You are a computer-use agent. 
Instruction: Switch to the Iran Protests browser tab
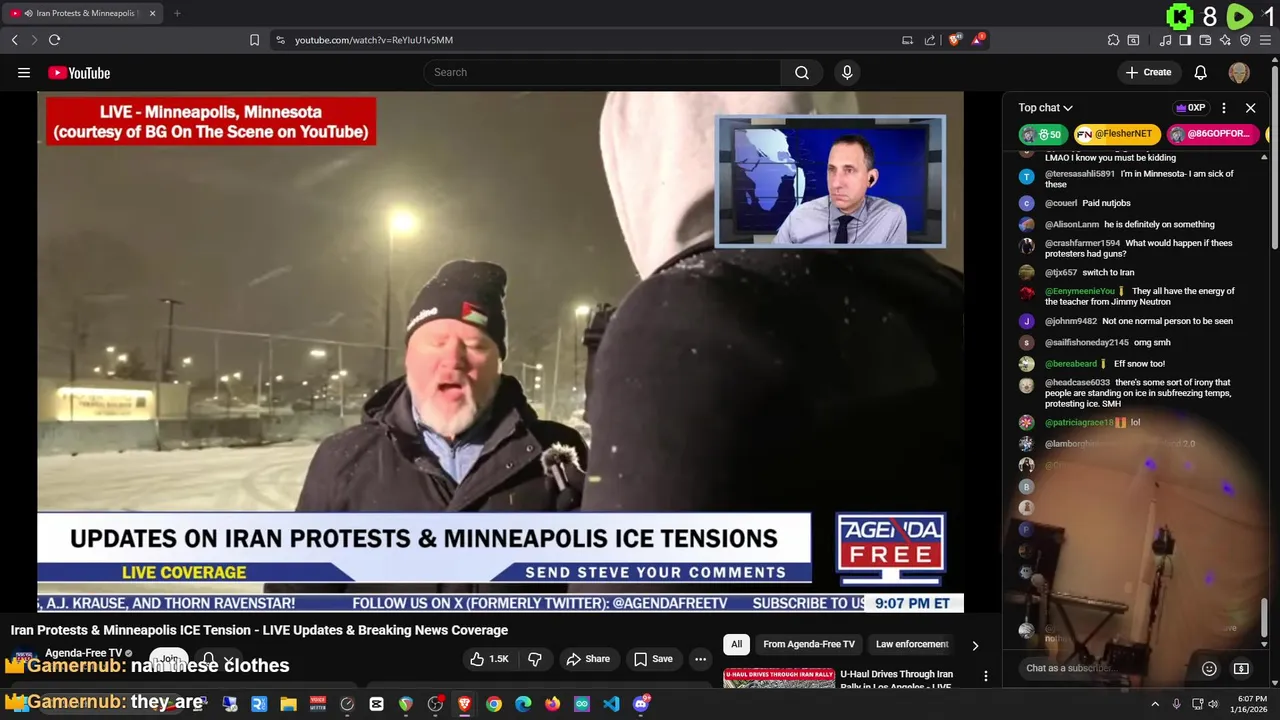click(84, 13)
